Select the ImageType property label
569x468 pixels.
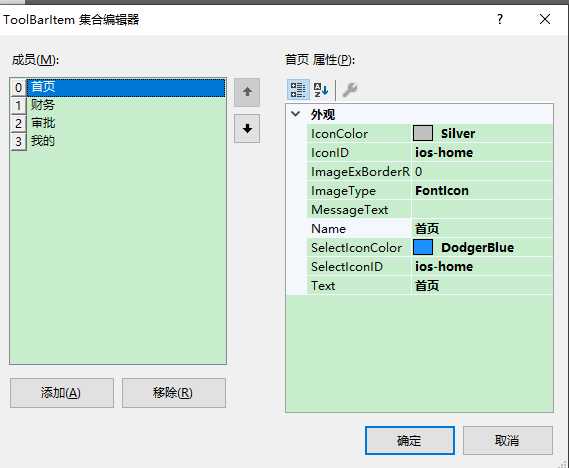(343, 191)
